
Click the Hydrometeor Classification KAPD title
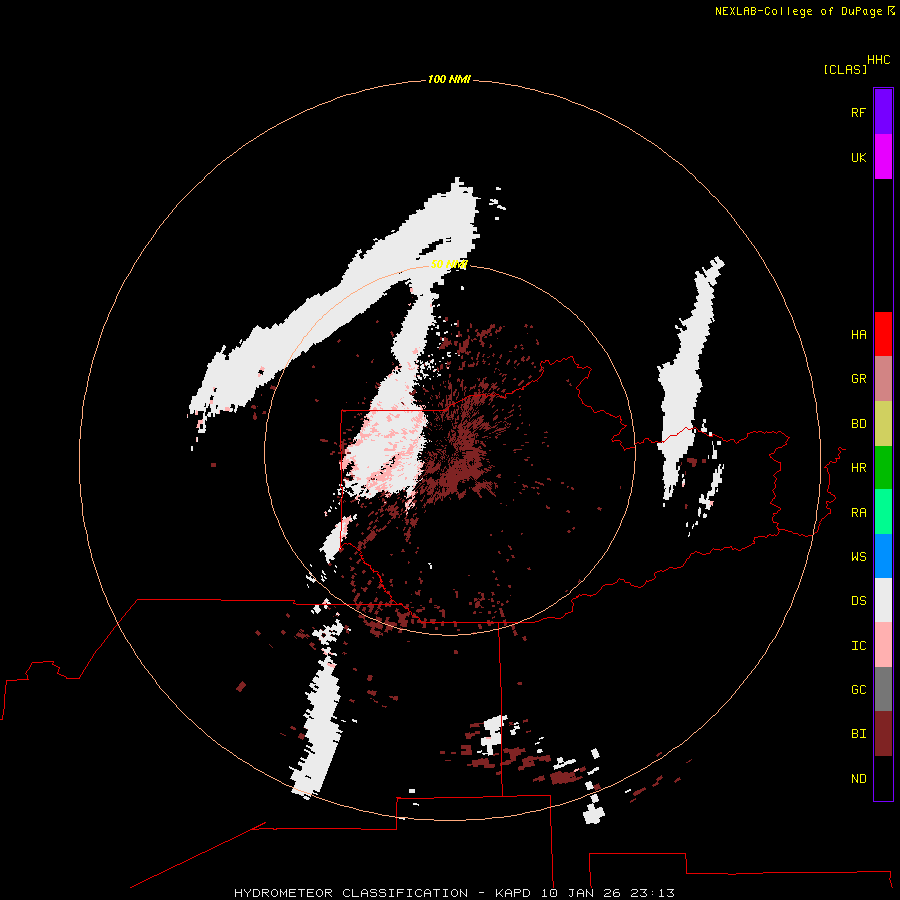[454, 893]
